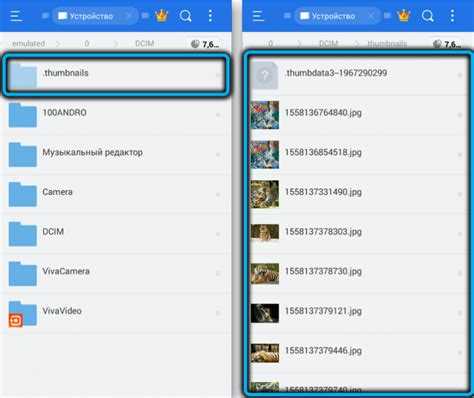
Task: Tap the crown premium icon in right panel
Action: 404,16
